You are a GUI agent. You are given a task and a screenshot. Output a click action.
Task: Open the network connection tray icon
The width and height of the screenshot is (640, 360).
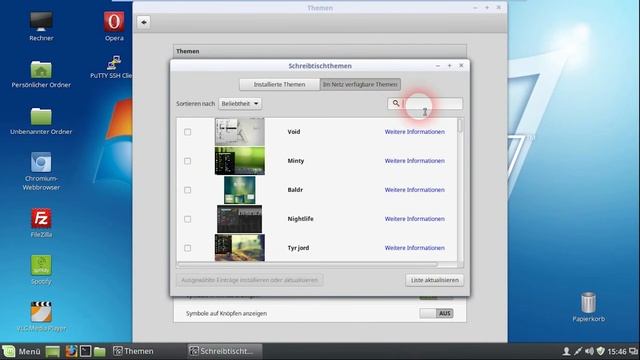pyautogui.click(x=578, y=351)
